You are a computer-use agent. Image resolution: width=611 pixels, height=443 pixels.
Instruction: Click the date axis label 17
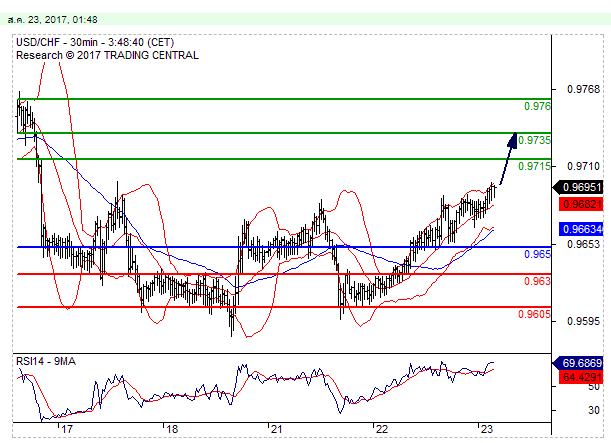pos(67,429)
